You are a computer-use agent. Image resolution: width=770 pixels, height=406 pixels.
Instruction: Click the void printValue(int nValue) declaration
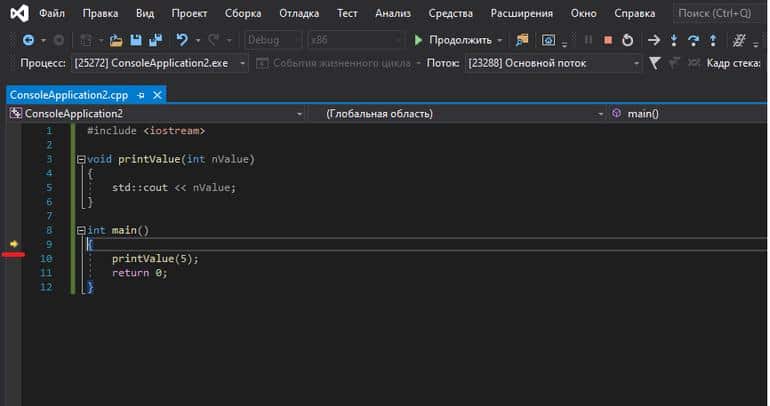tap(171, 159)
